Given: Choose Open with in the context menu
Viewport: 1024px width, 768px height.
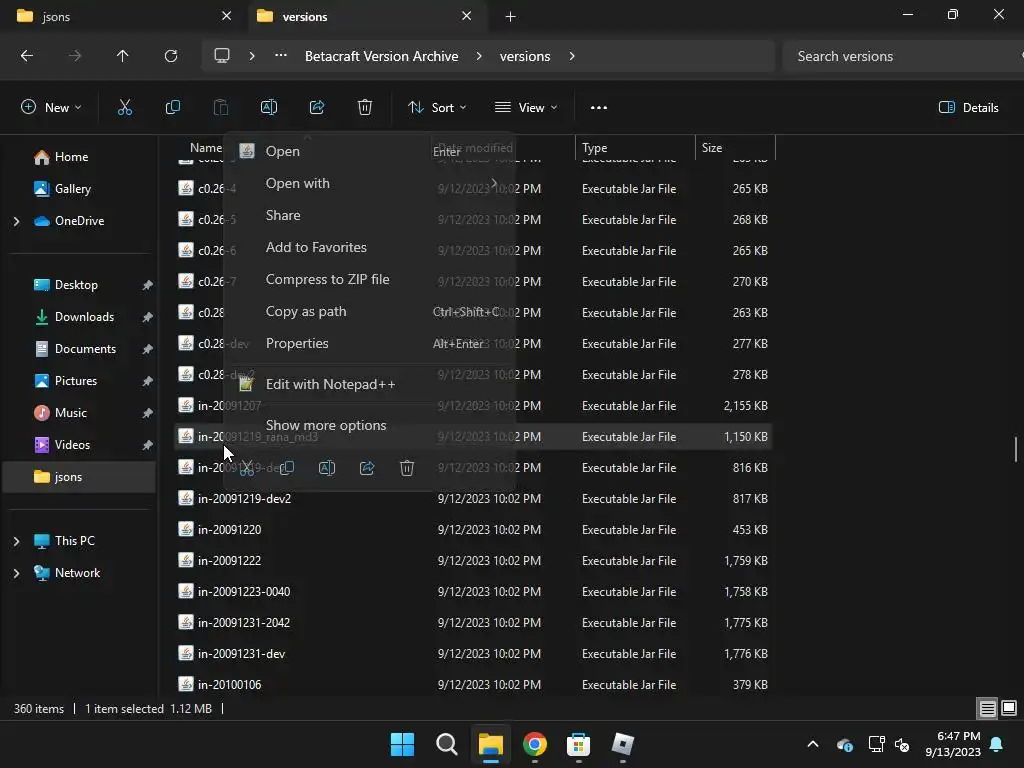Looking at the screenshot, I should click(x=369, y=184).
